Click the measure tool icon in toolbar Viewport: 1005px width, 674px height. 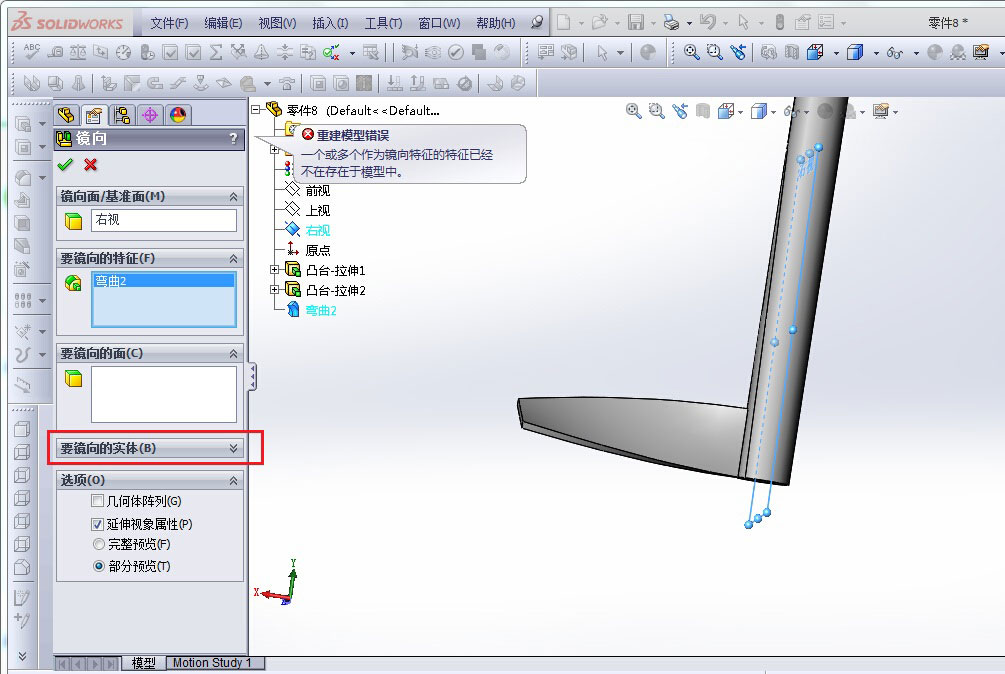[55, 53]
